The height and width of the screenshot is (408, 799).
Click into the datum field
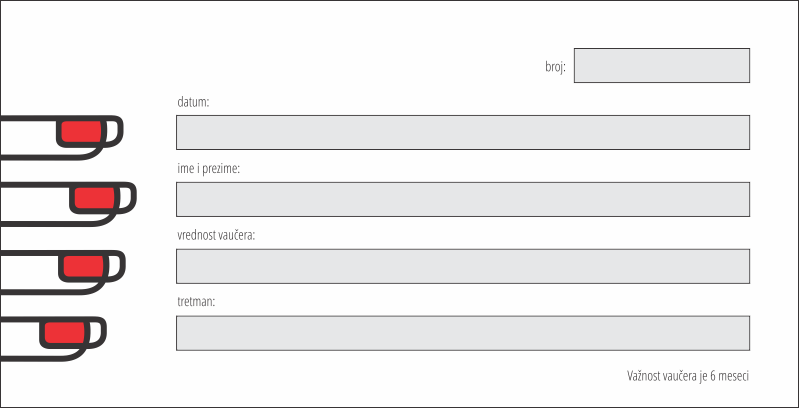coord(463,132)
